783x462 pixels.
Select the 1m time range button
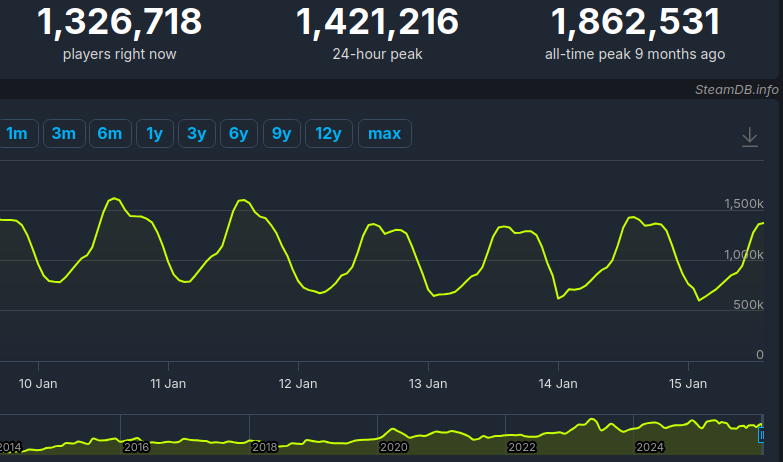click(x=18, y=133)
